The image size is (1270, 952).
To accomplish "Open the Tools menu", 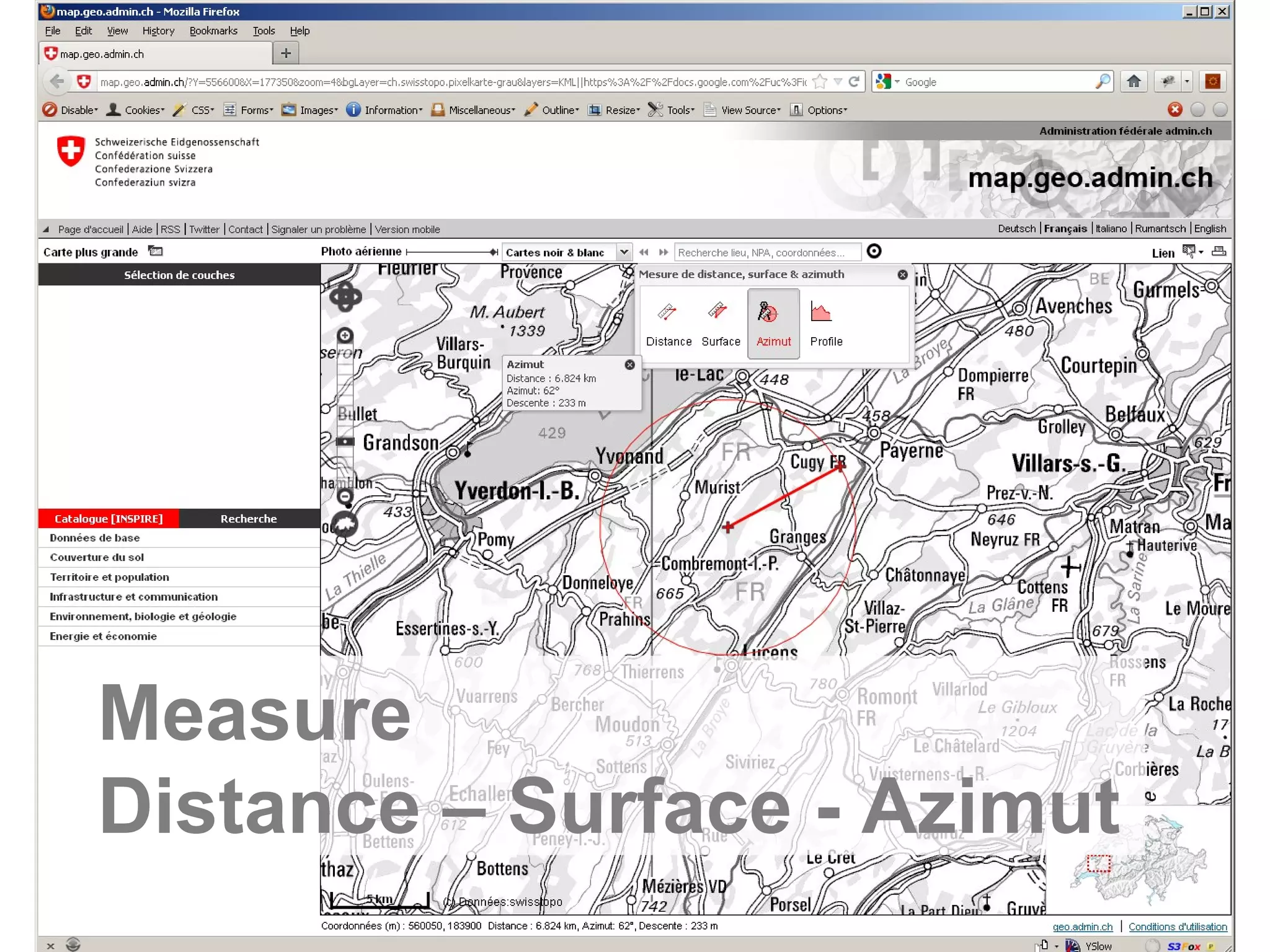I will 264,31.
